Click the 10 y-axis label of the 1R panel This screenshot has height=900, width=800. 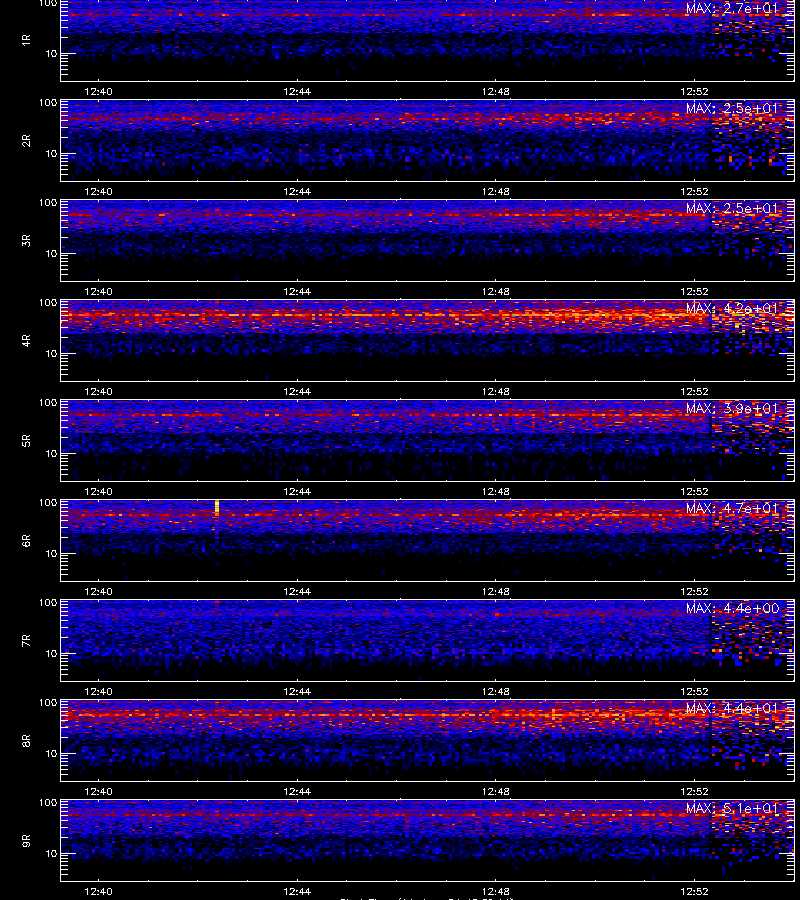[51, 54]
